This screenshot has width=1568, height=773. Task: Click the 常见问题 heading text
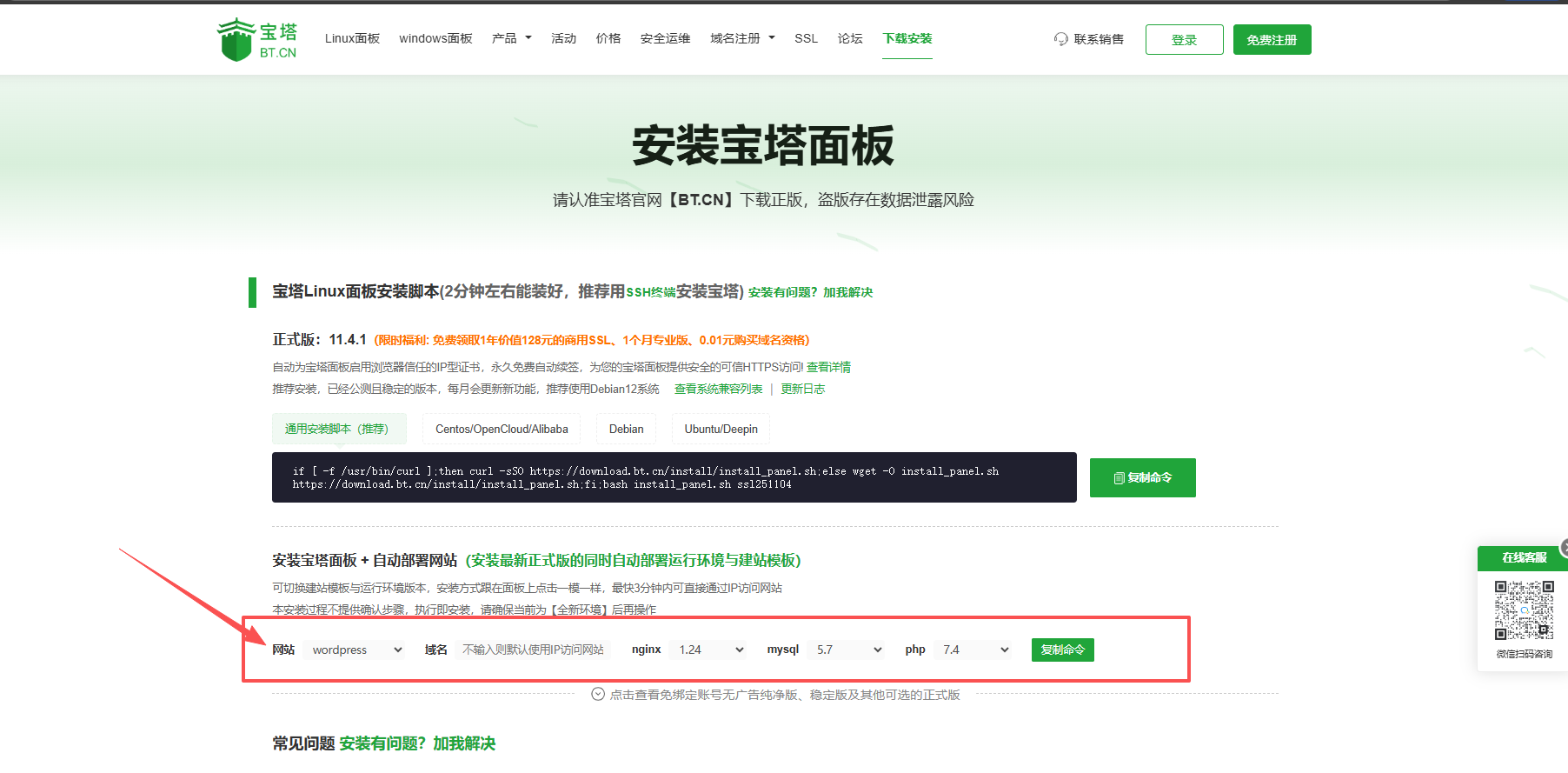click(303, 743)
